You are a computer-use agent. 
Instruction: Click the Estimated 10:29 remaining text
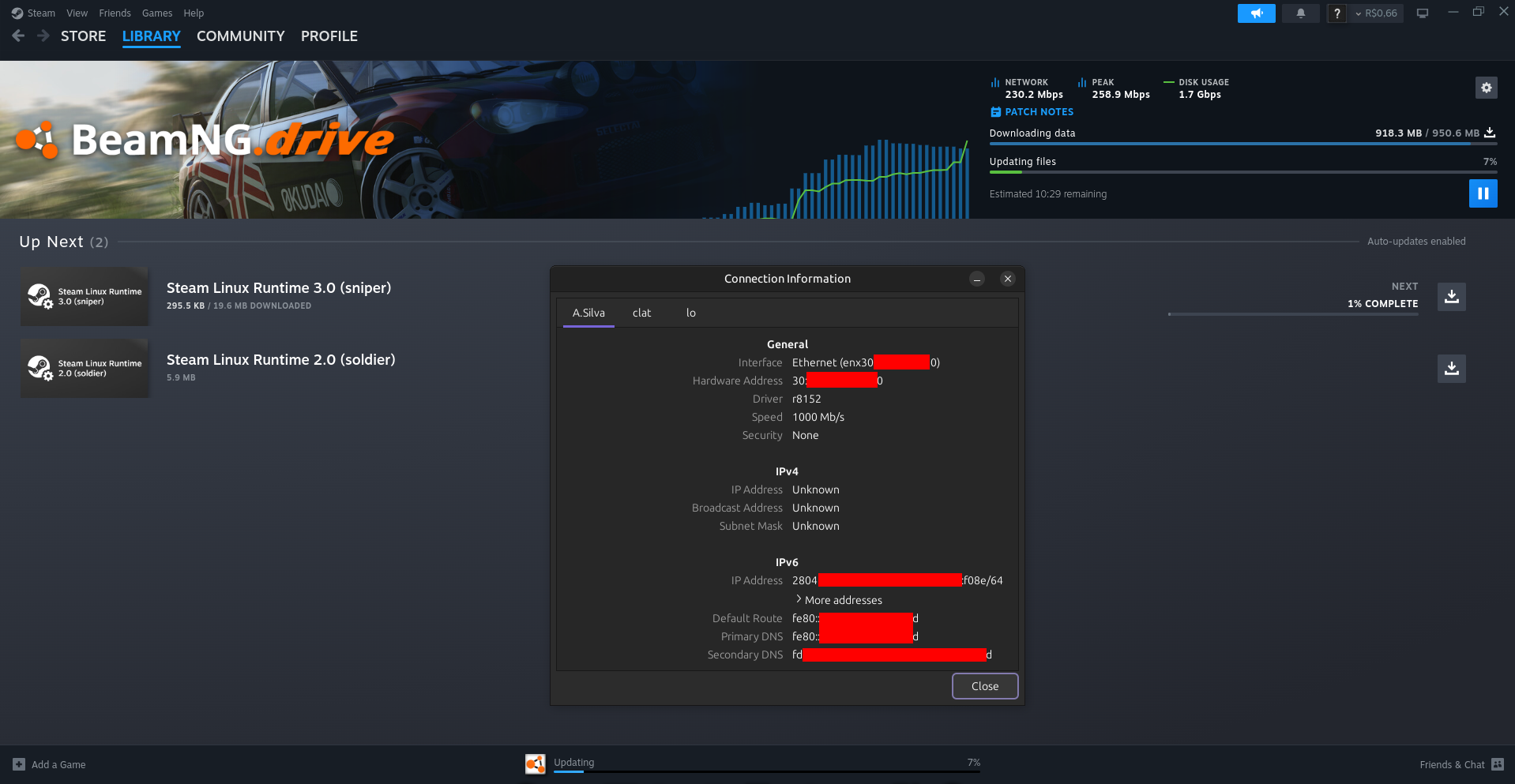coord(1048,194)
